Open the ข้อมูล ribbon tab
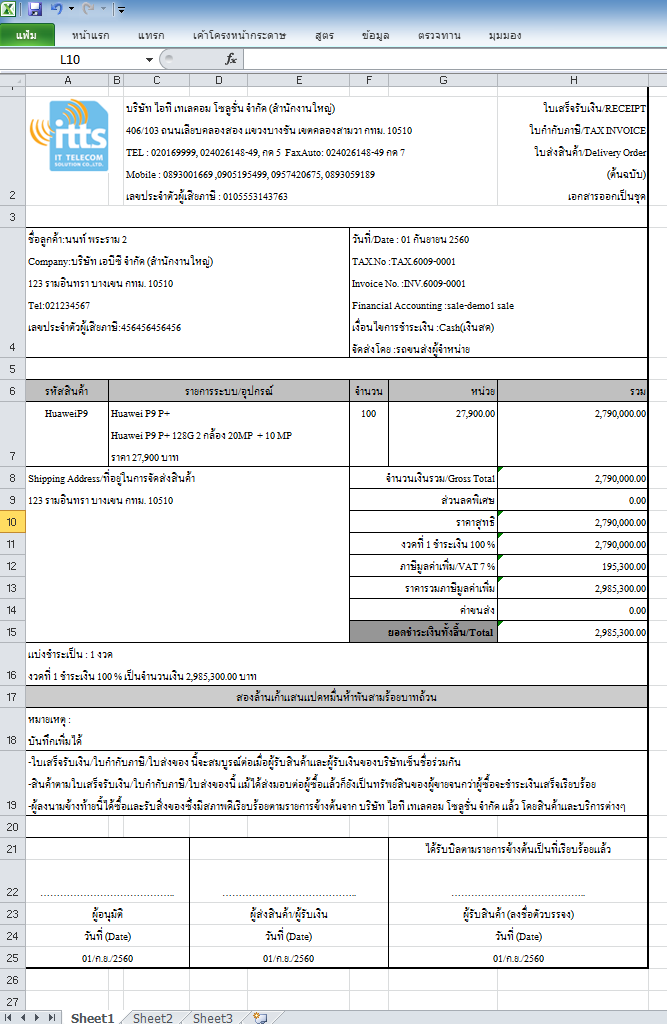Viewport: 667px width, 1024px height. (x=376, y=35)
